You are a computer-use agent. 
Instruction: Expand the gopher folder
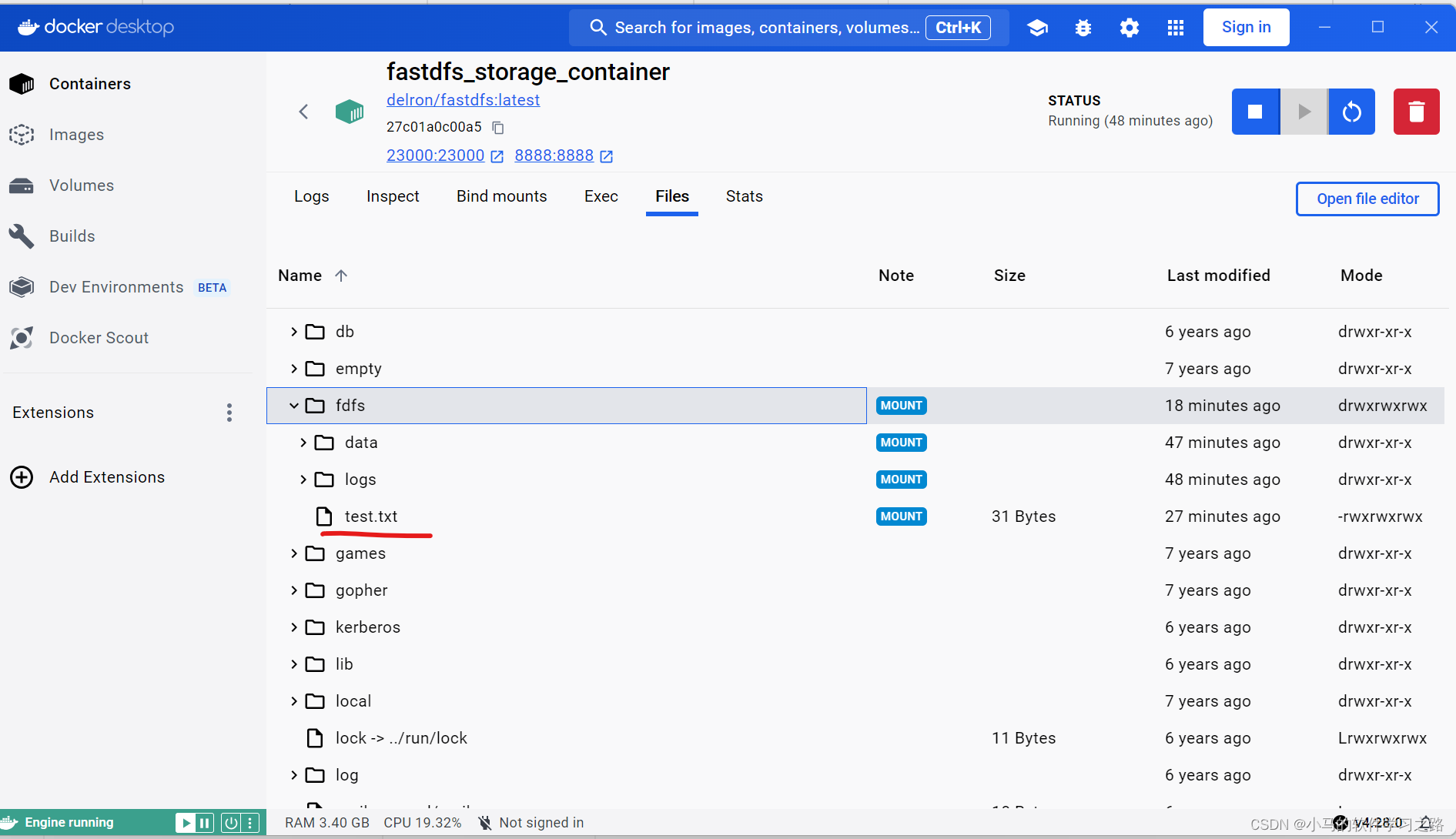click(x=294, y=590)
